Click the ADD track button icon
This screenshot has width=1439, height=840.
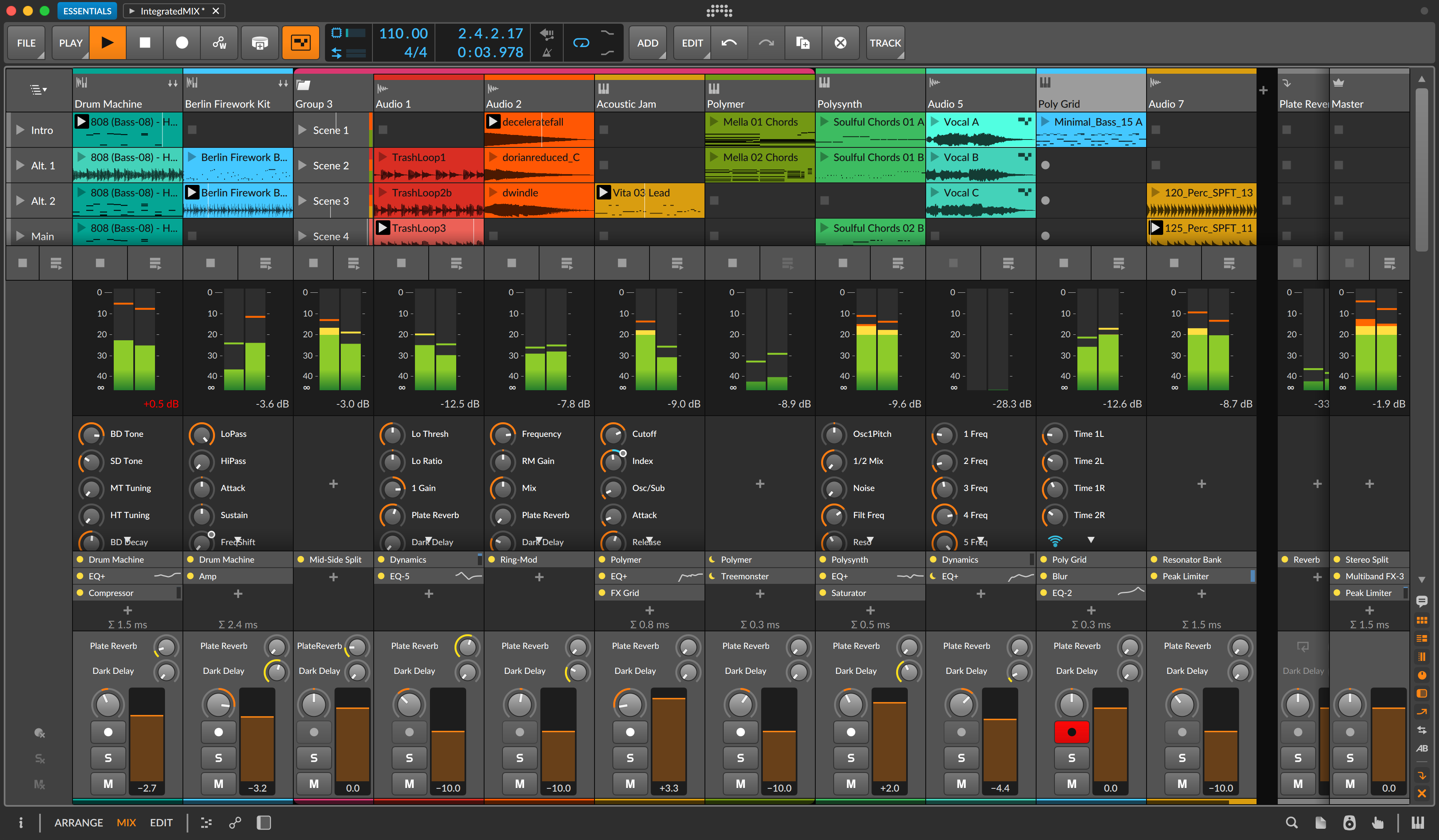click(x=648, y=42)
